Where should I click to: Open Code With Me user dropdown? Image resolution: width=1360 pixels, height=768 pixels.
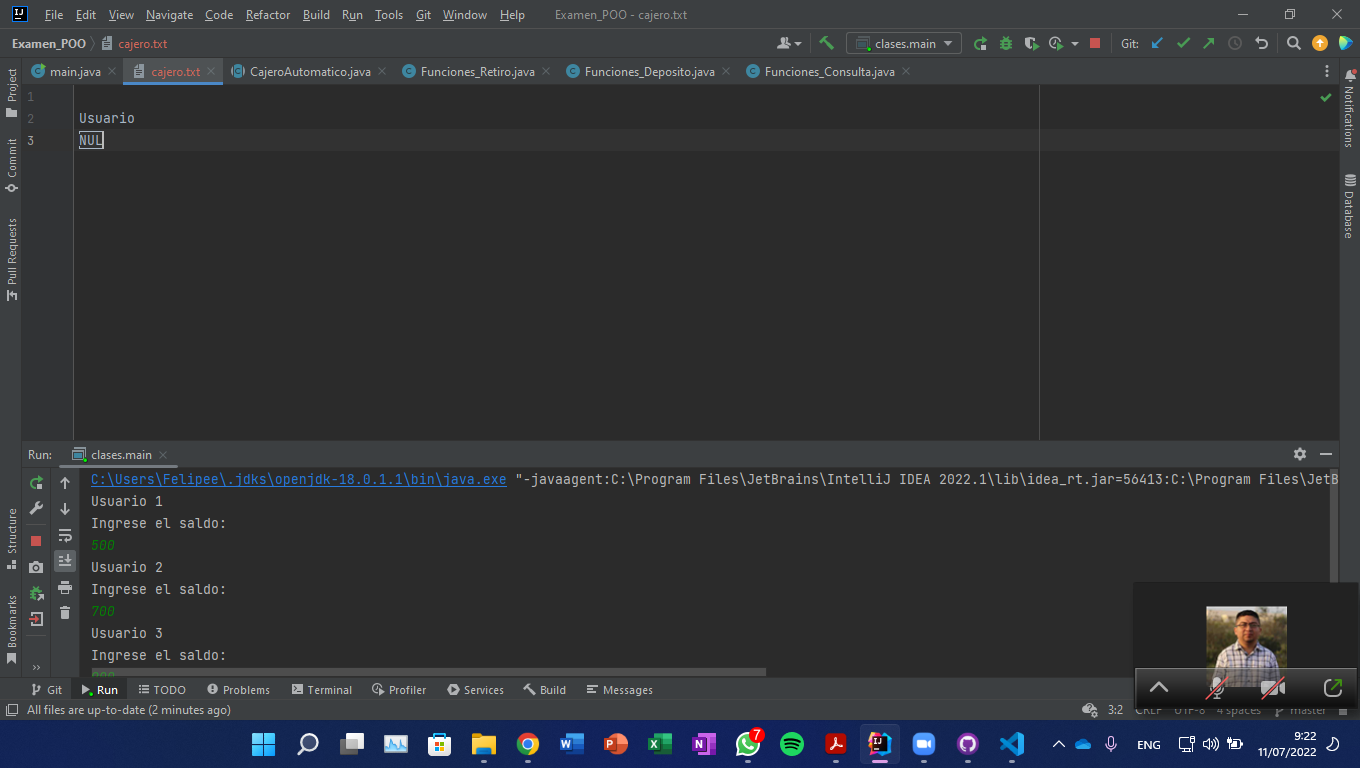tap(789, 43)
